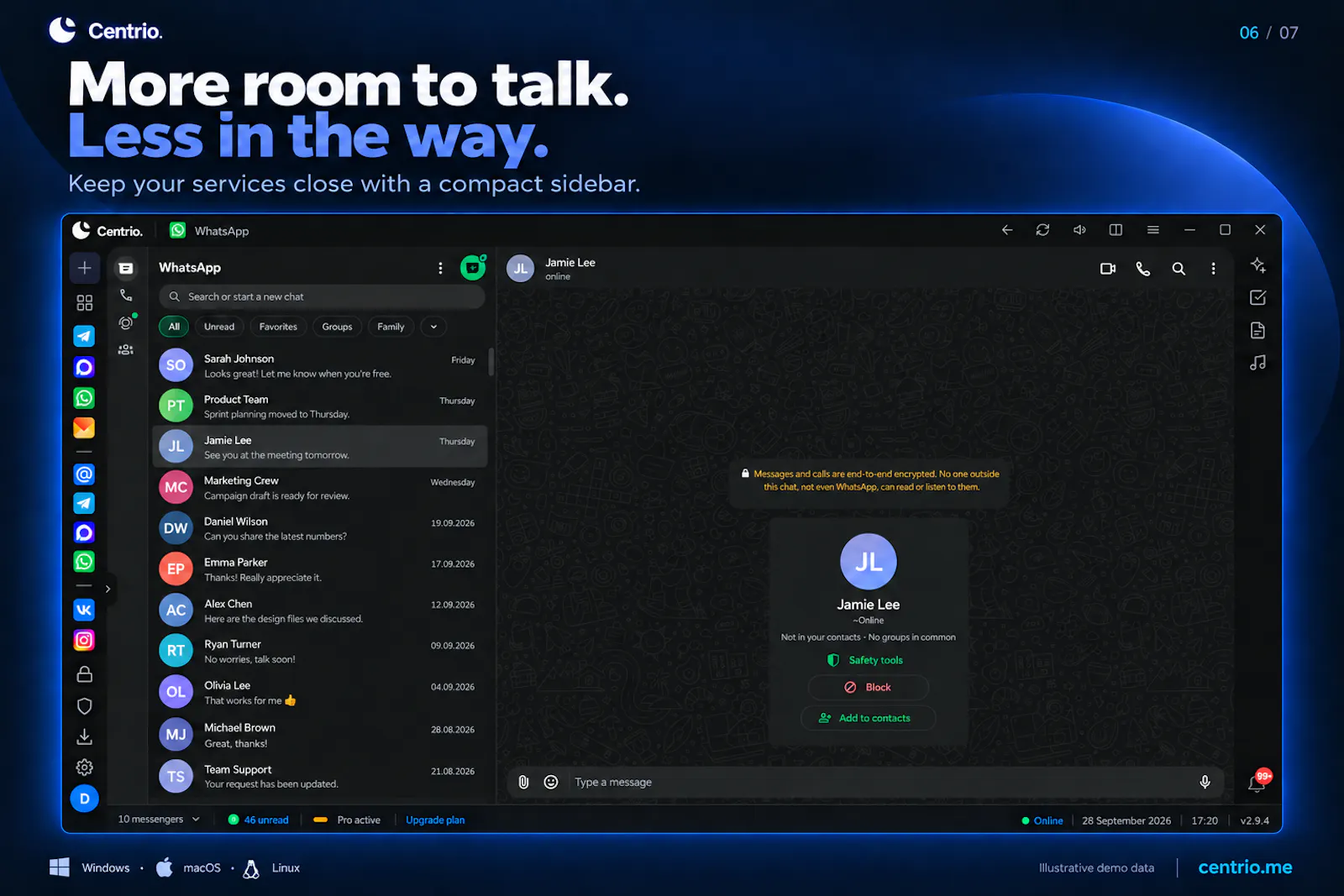The image size is (1344, 896).
Task: Open the Instagram service icon
Action: (x=84, y=641)
